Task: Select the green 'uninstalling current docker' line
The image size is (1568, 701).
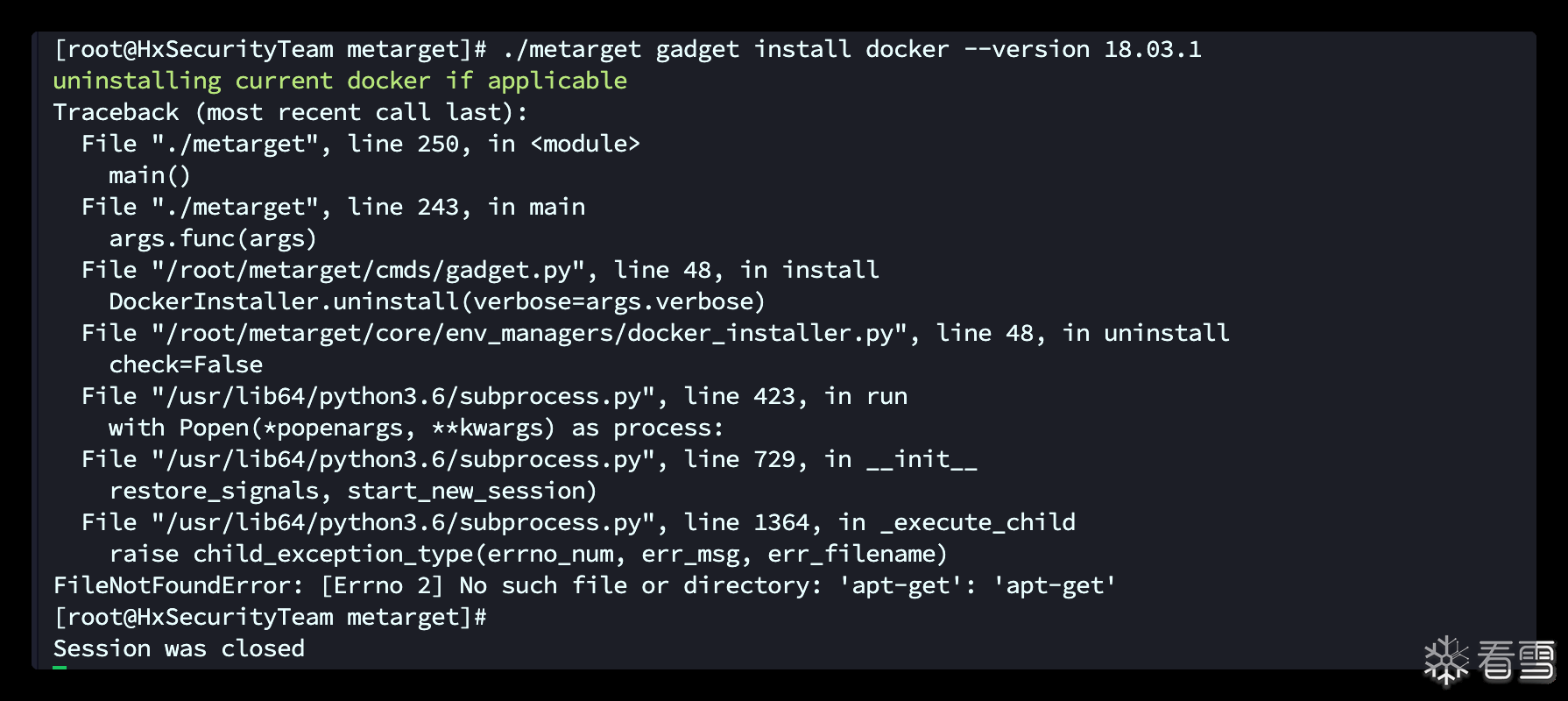Action: coord(340,81)
